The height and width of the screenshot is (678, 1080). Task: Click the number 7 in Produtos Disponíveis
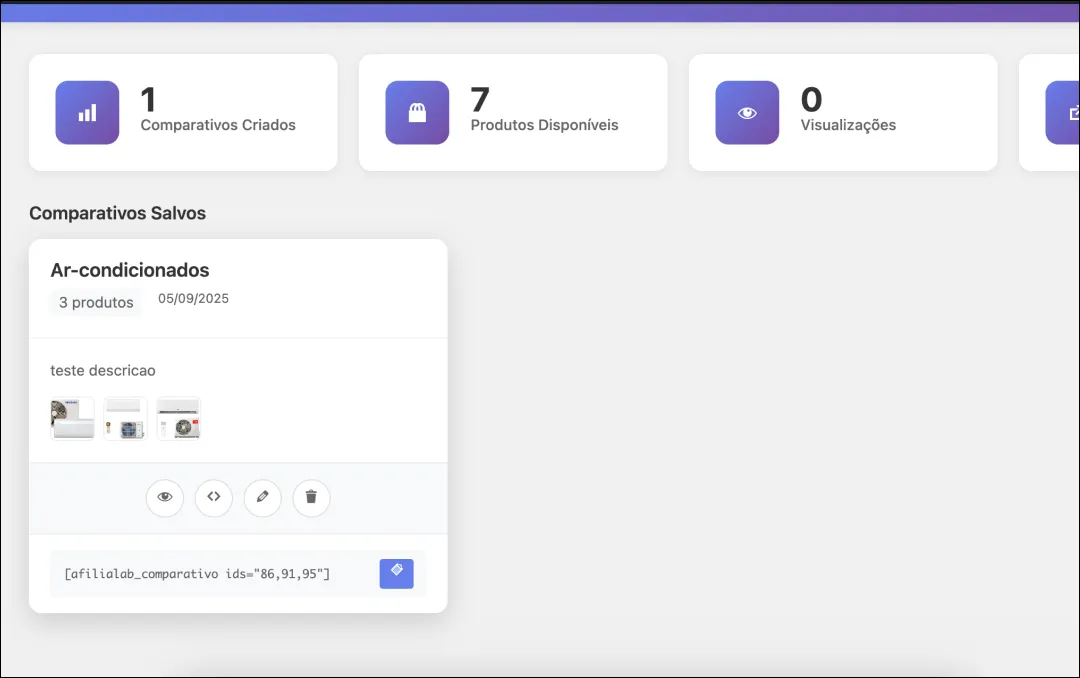(480, 100)
